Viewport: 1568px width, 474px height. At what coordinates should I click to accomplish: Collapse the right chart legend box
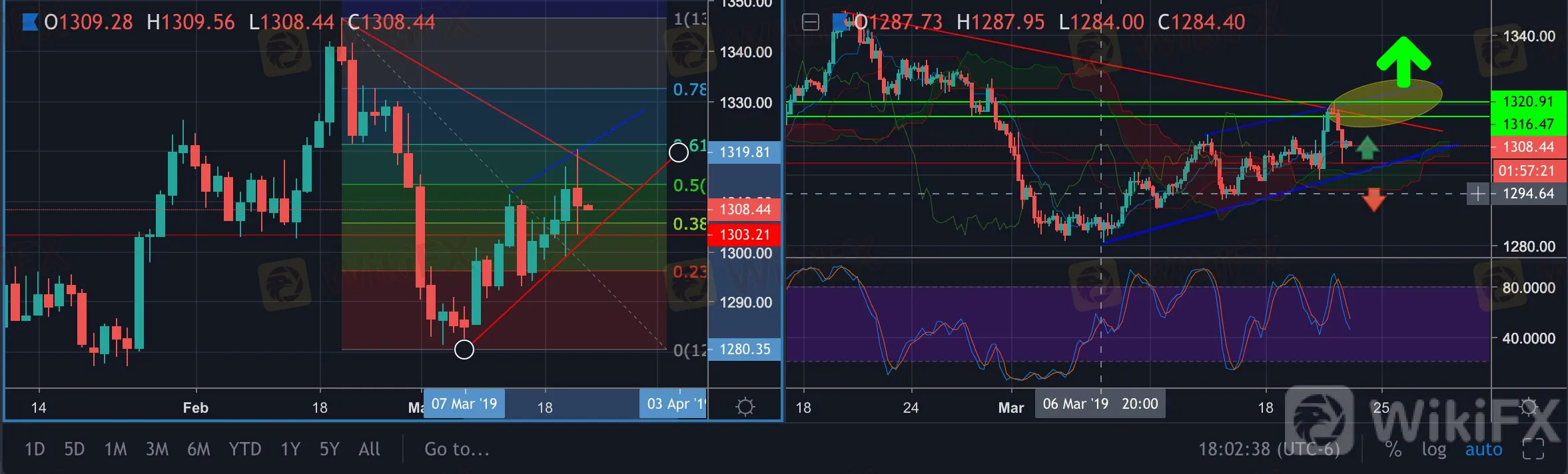point(810,23)
